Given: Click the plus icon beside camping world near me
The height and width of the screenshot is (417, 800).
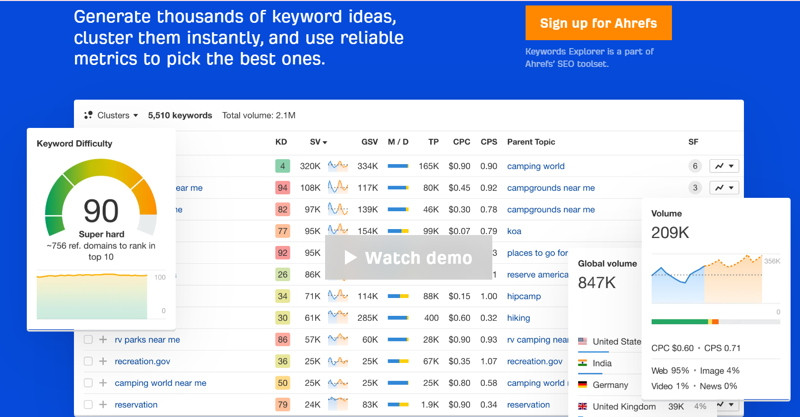Looking at the screenshot, I should 103,383.
